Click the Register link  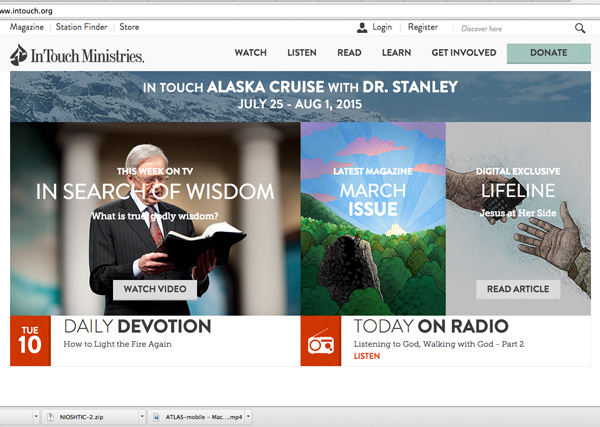tap(423, 28)
